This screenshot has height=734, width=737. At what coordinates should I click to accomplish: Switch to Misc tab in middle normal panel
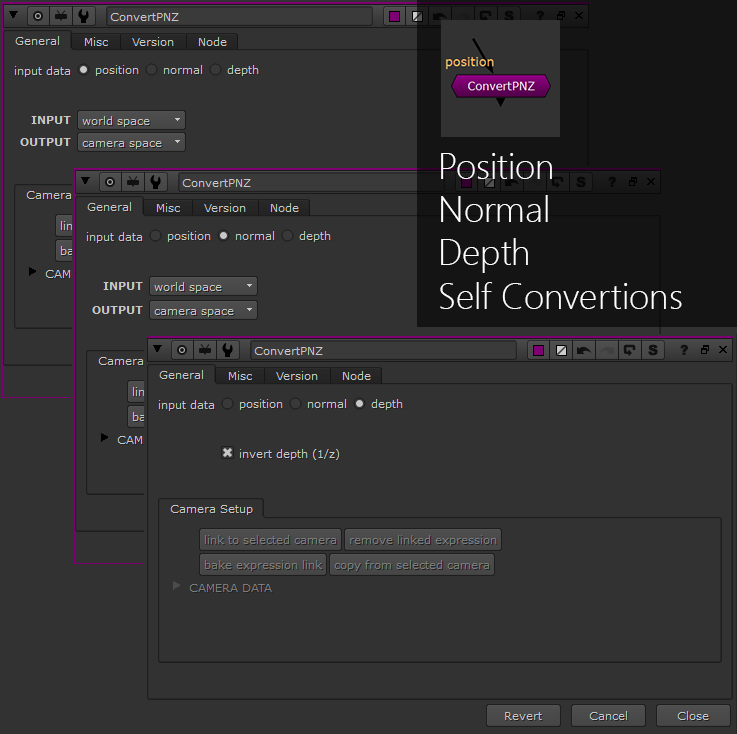(x=168, y=208)
